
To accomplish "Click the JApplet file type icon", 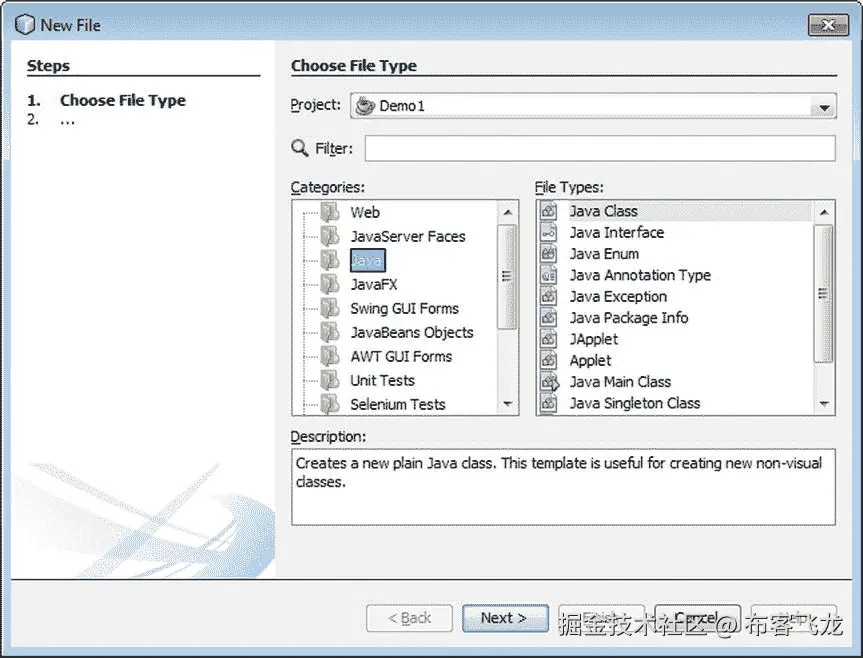I will pyautogui.click(x=549, y=339).
